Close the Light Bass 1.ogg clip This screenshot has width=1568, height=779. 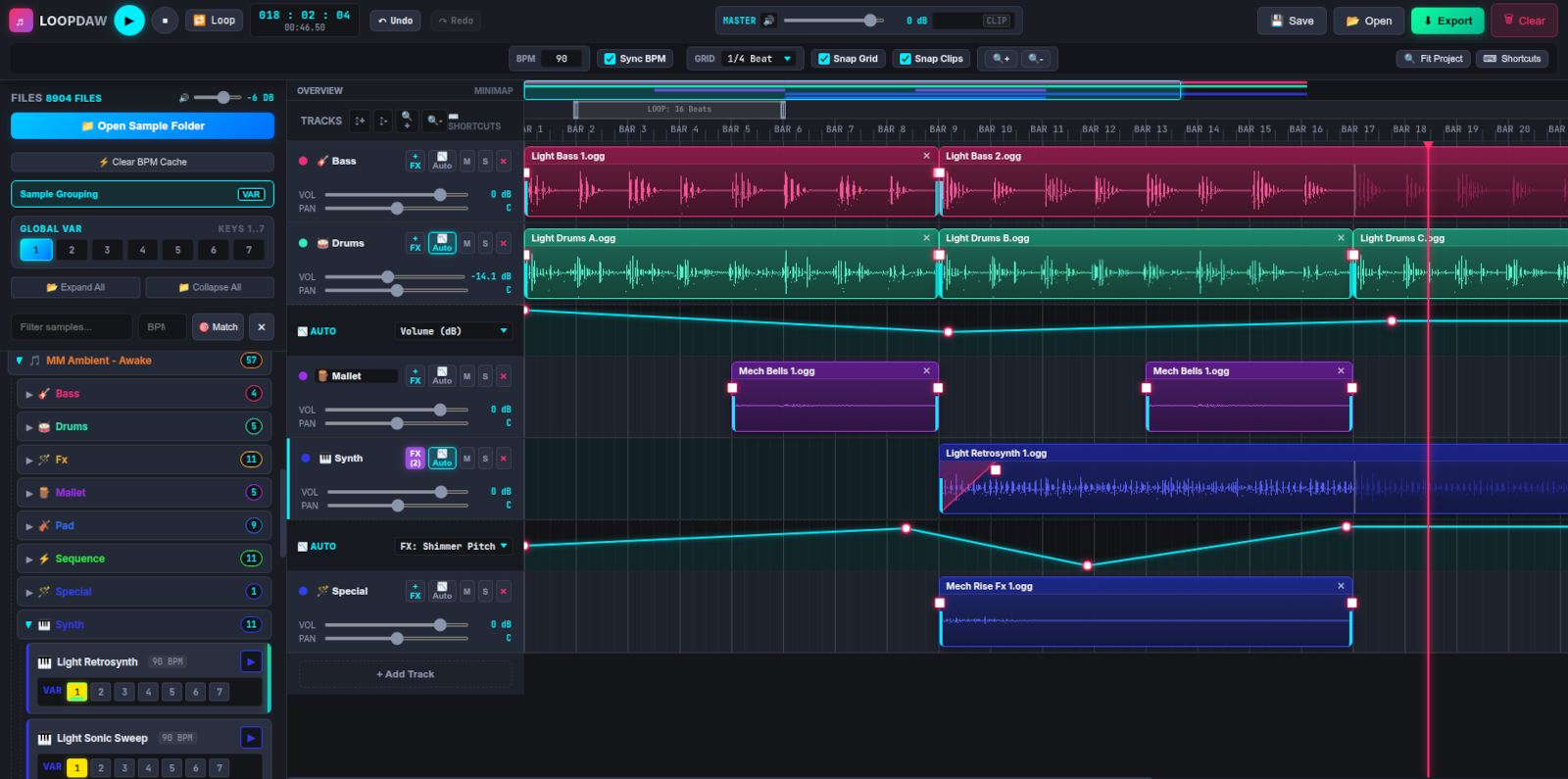point(926,156)
